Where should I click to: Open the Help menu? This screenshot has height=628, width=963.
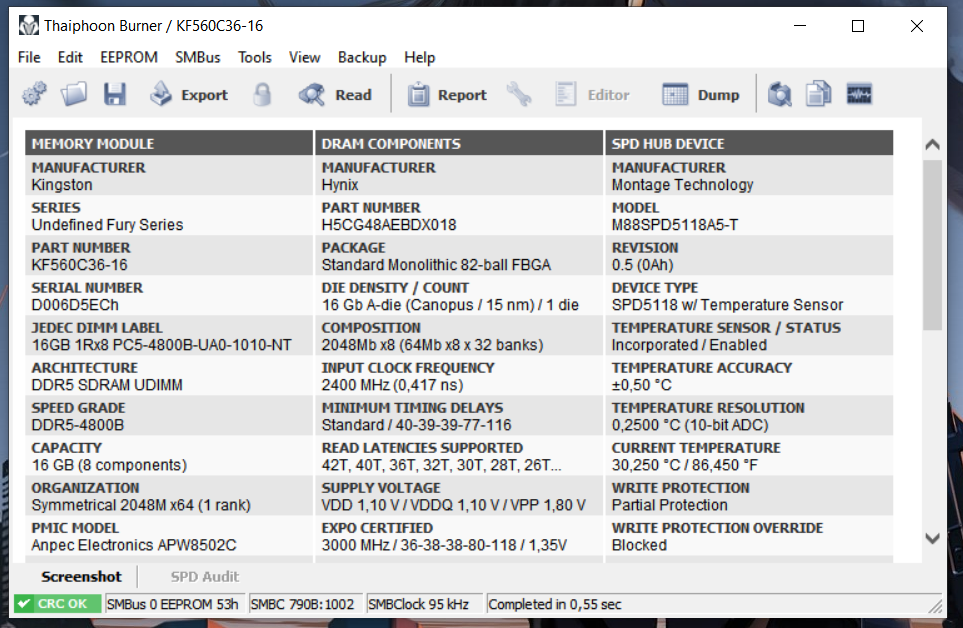pyautogui.click(x=419, y=57)
